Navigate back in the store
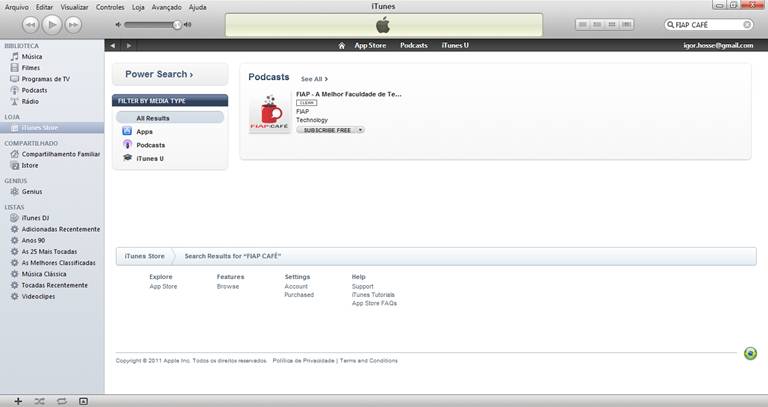This screenshot has height=407, width=768. point(113,46)
